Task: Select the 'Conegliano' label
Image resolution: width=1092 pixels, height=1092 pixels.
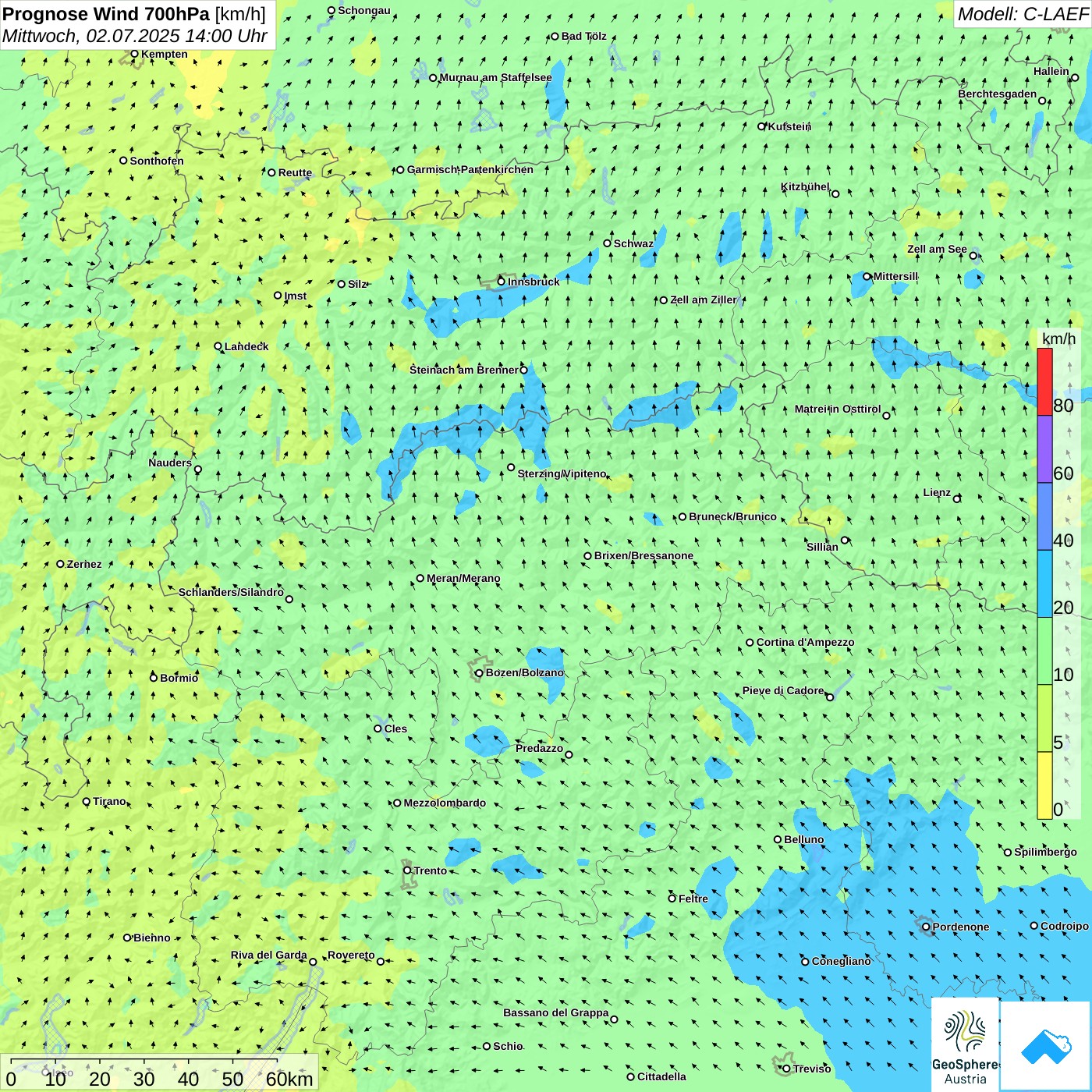Action: (x=841, y=961)
